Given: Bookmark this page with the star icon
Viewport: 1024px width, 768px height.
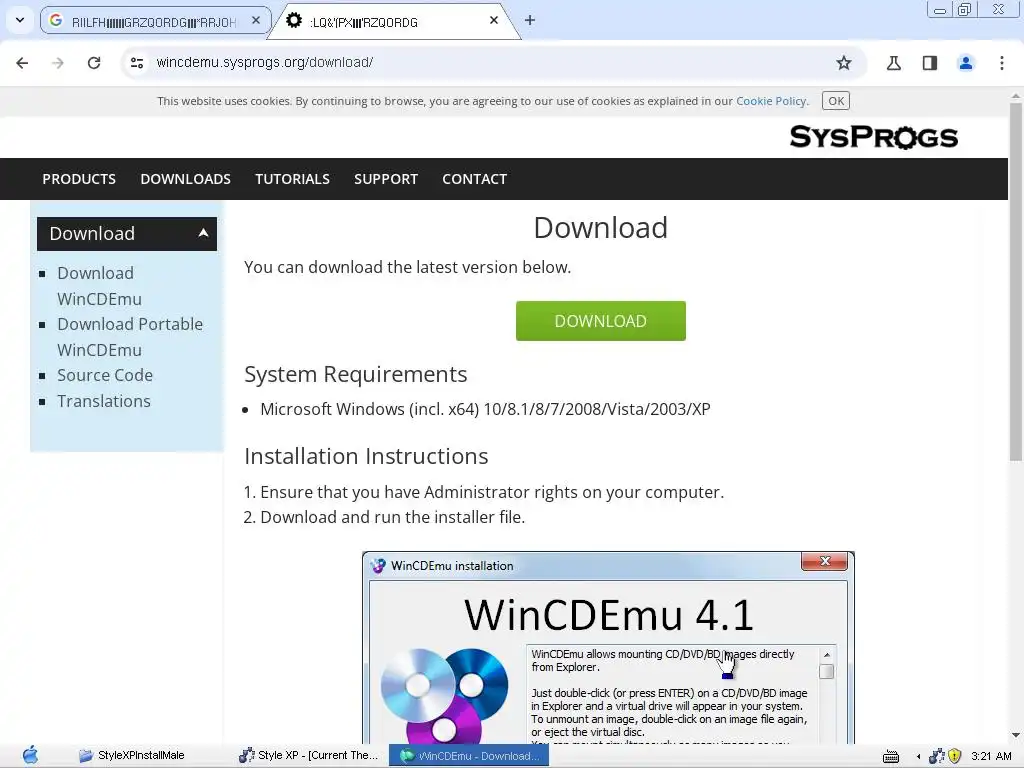Looking at the screenshot, I should [x=844, y=63].
